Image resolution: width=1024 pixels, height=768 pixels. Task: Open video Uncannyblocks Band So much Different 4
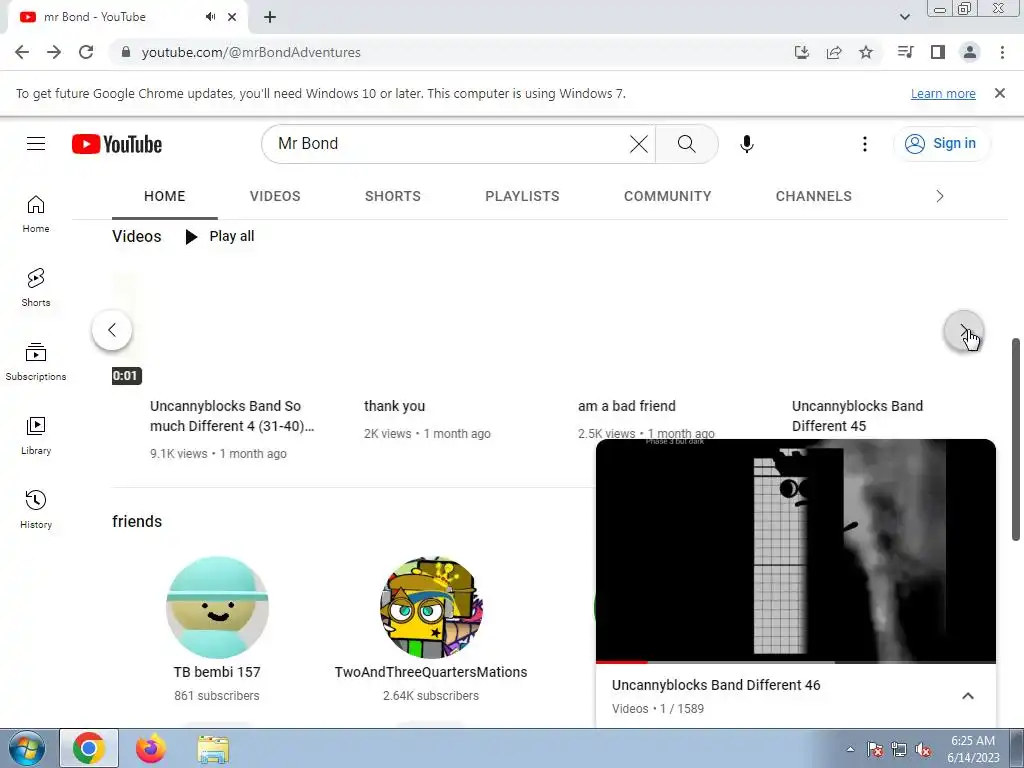(x=232, y=416)
